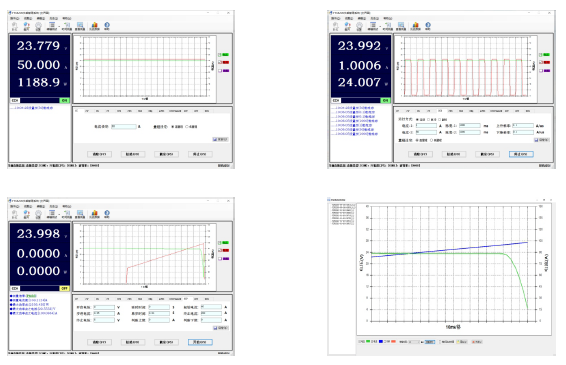Click the dial gauge icon in top-left window toolbar
This screenshot has width=566, height=365.
tap(38, 26)
